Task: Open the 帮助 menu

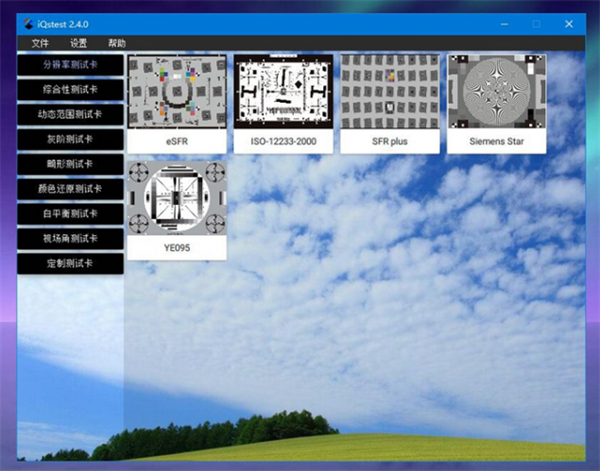Action: [x=117, y=43]
